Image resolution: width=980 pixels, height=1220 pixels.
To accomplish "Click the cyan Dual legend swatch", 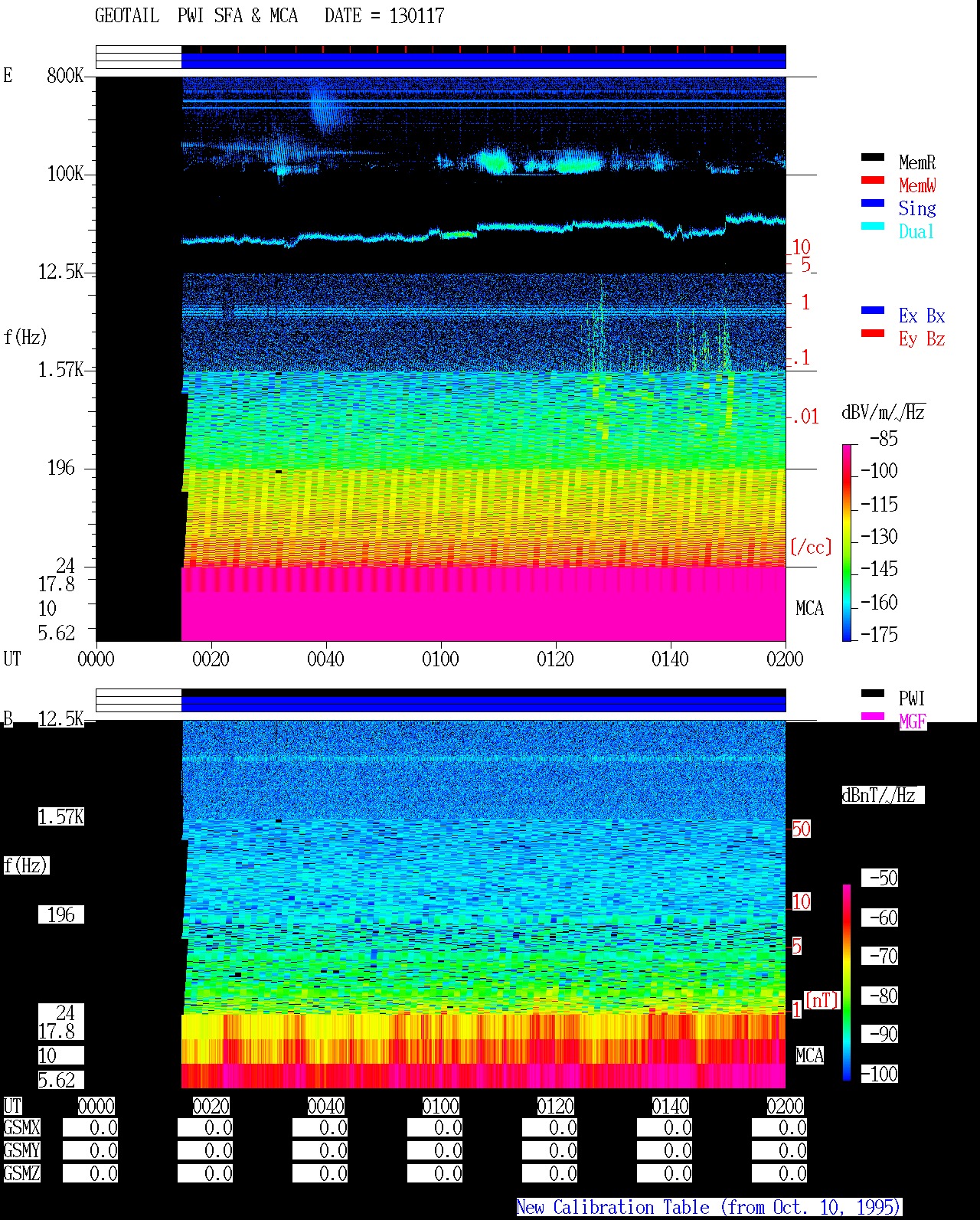I will click(x=873, y=226).
